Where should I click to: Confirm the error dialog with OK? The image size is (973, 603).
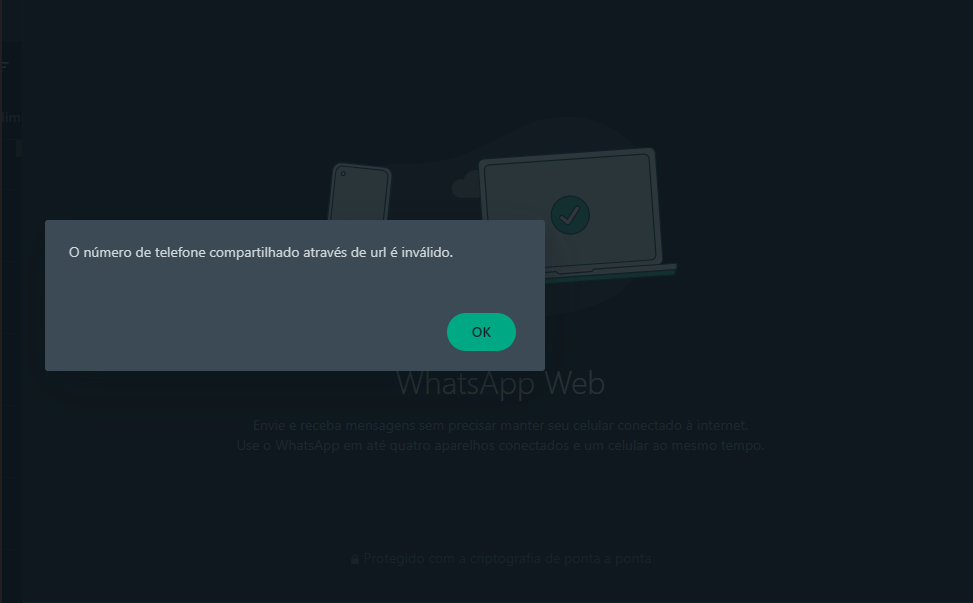481,332
